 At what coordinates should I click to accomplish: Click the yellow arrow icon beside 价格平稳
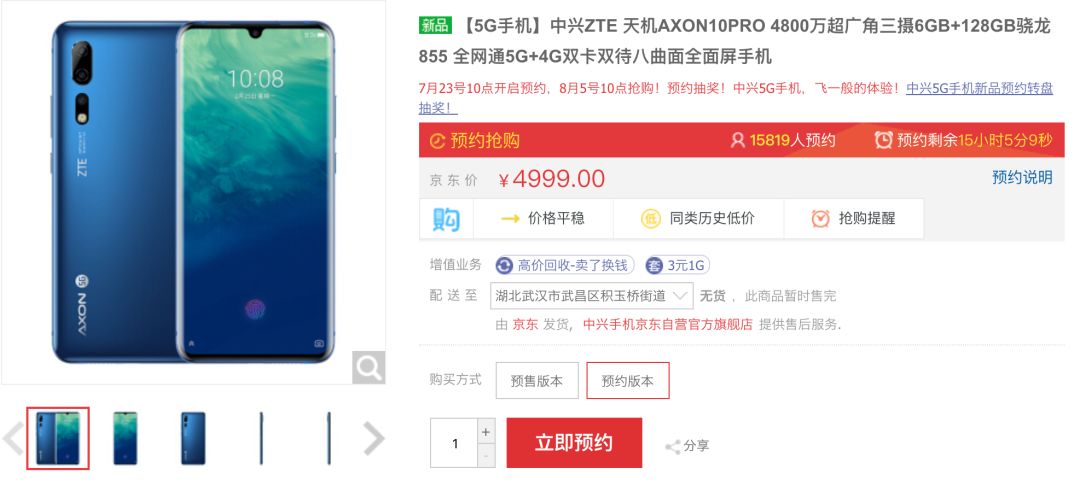tap(510, 218)
